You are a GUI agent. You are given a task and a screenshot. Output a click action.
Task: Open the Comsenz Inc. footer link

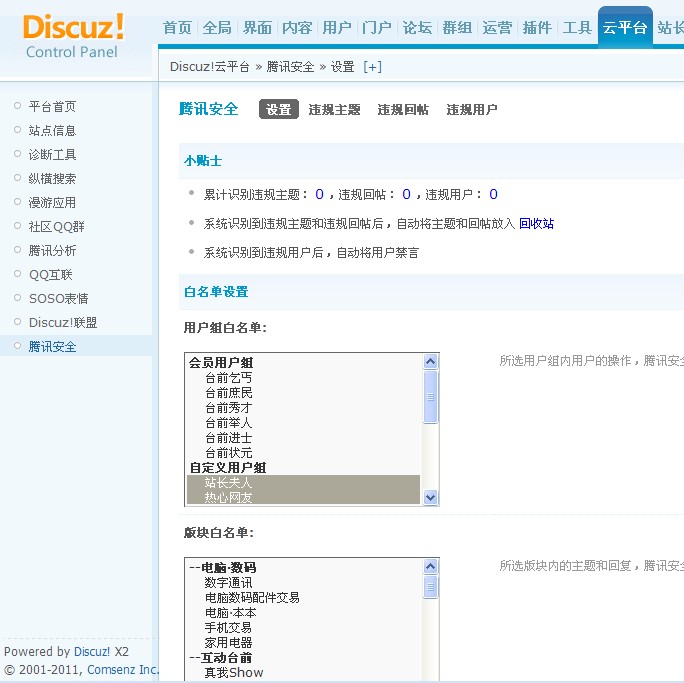coord(123,669)
